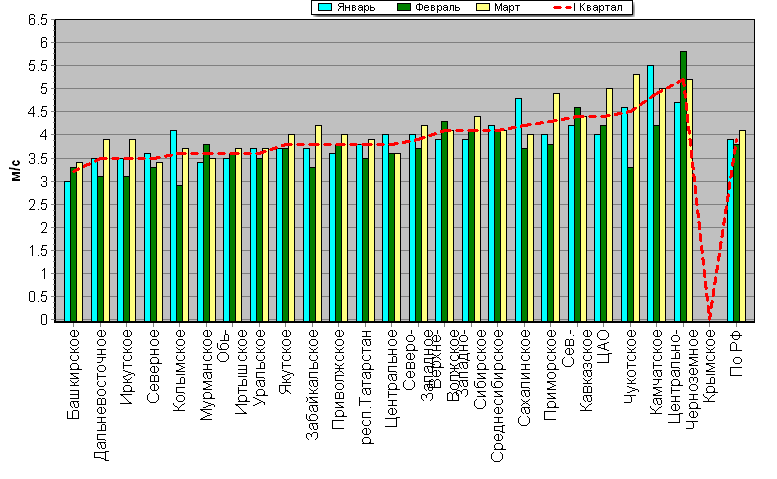Click the red dashed I Квартал legend marker
This screenshot has width=777, height=479.
[x=561, y=7]
